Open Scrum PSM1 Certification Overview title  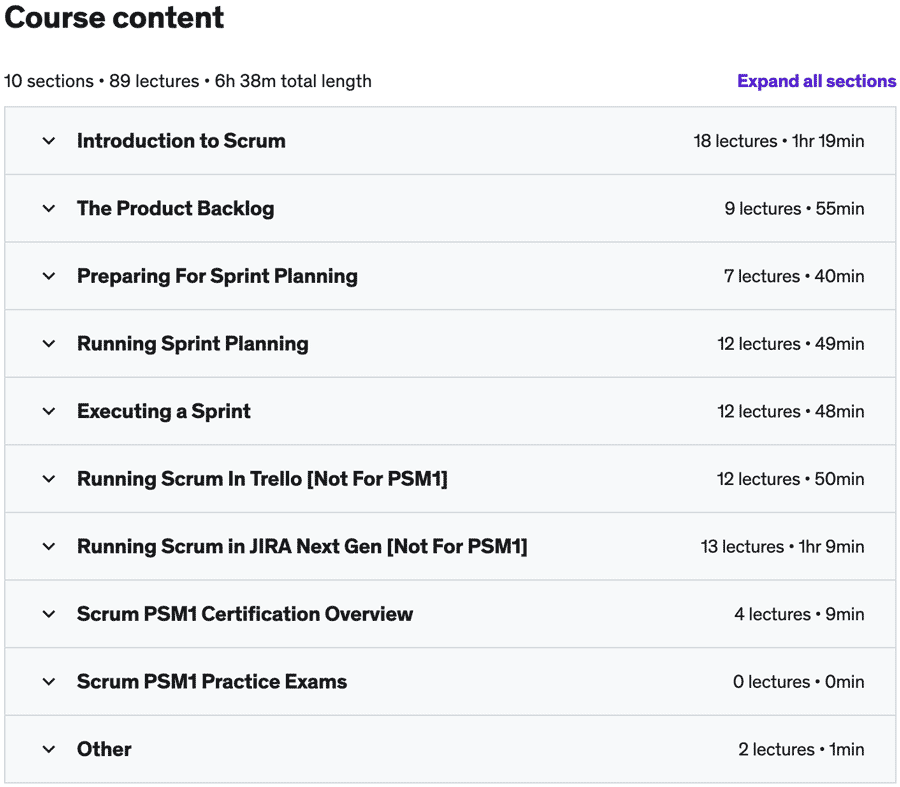click(x=245, y=614)
